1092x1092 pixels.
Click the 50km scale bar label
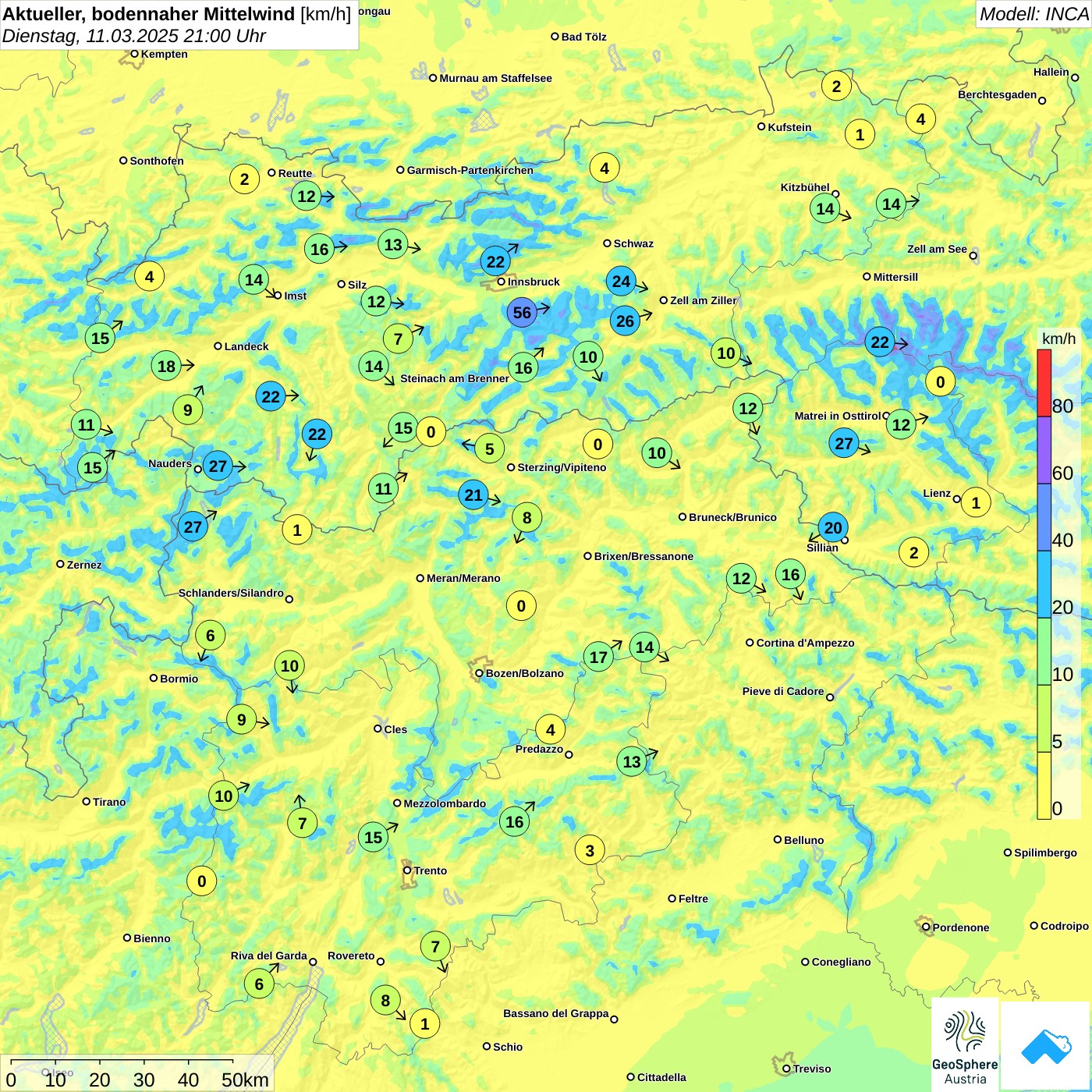(x=245, y=1080)
